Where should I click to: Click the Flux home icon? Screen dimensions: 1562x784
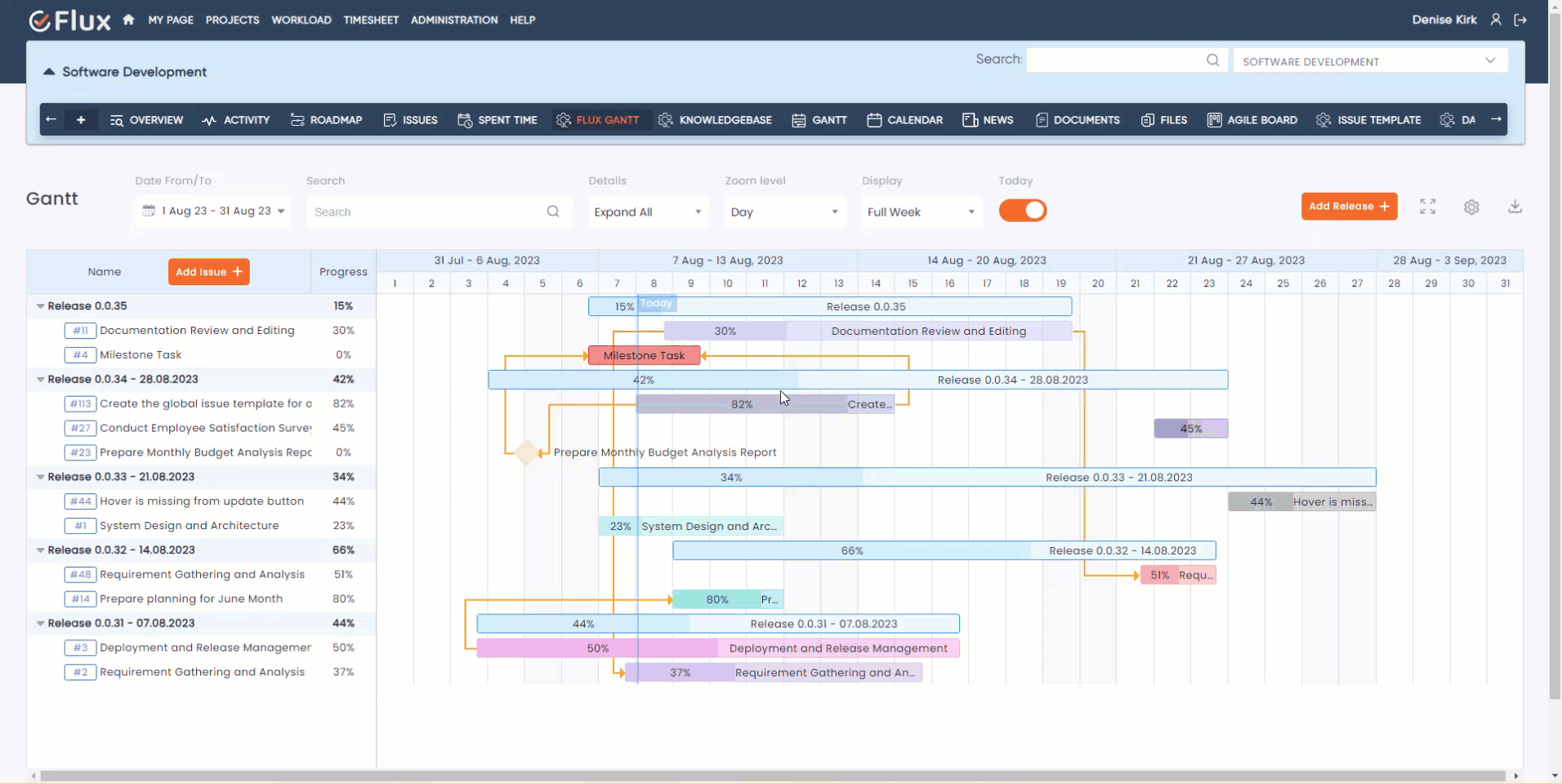click(x=128, y=20)
